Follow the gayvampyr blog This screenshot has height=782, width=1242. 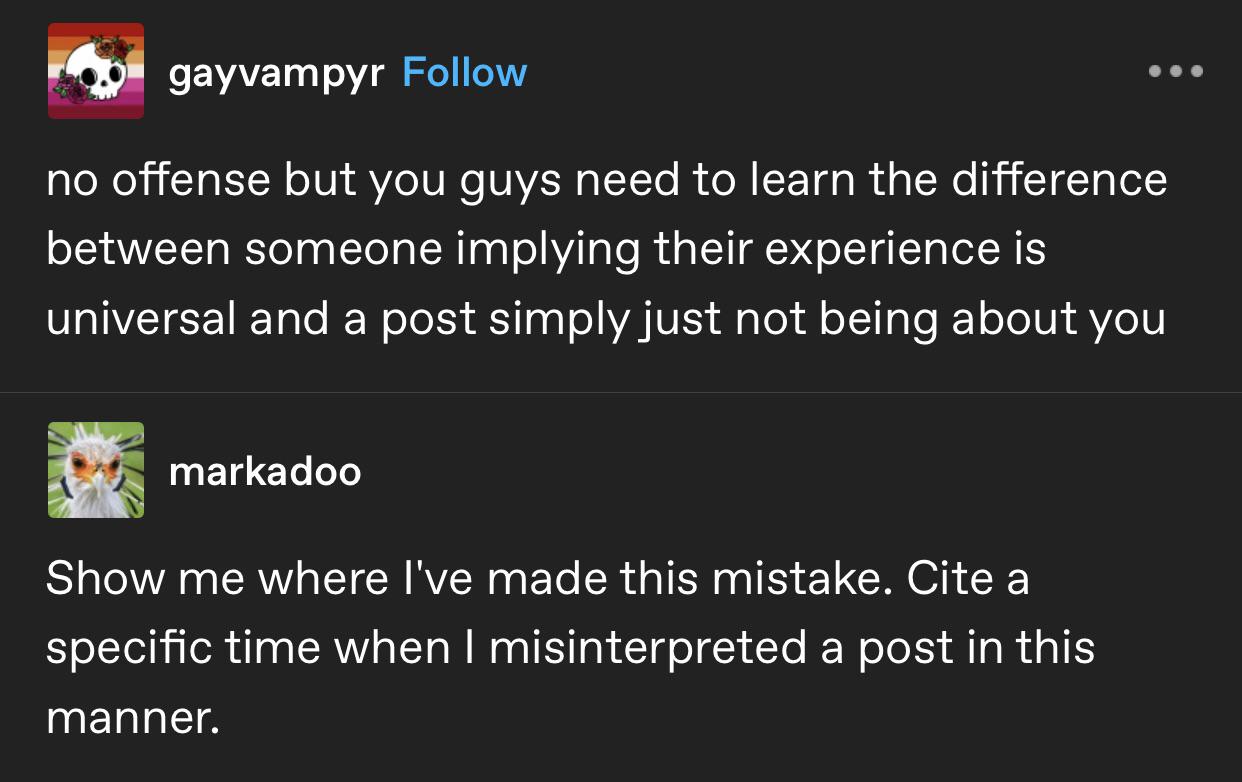point(464,73)
